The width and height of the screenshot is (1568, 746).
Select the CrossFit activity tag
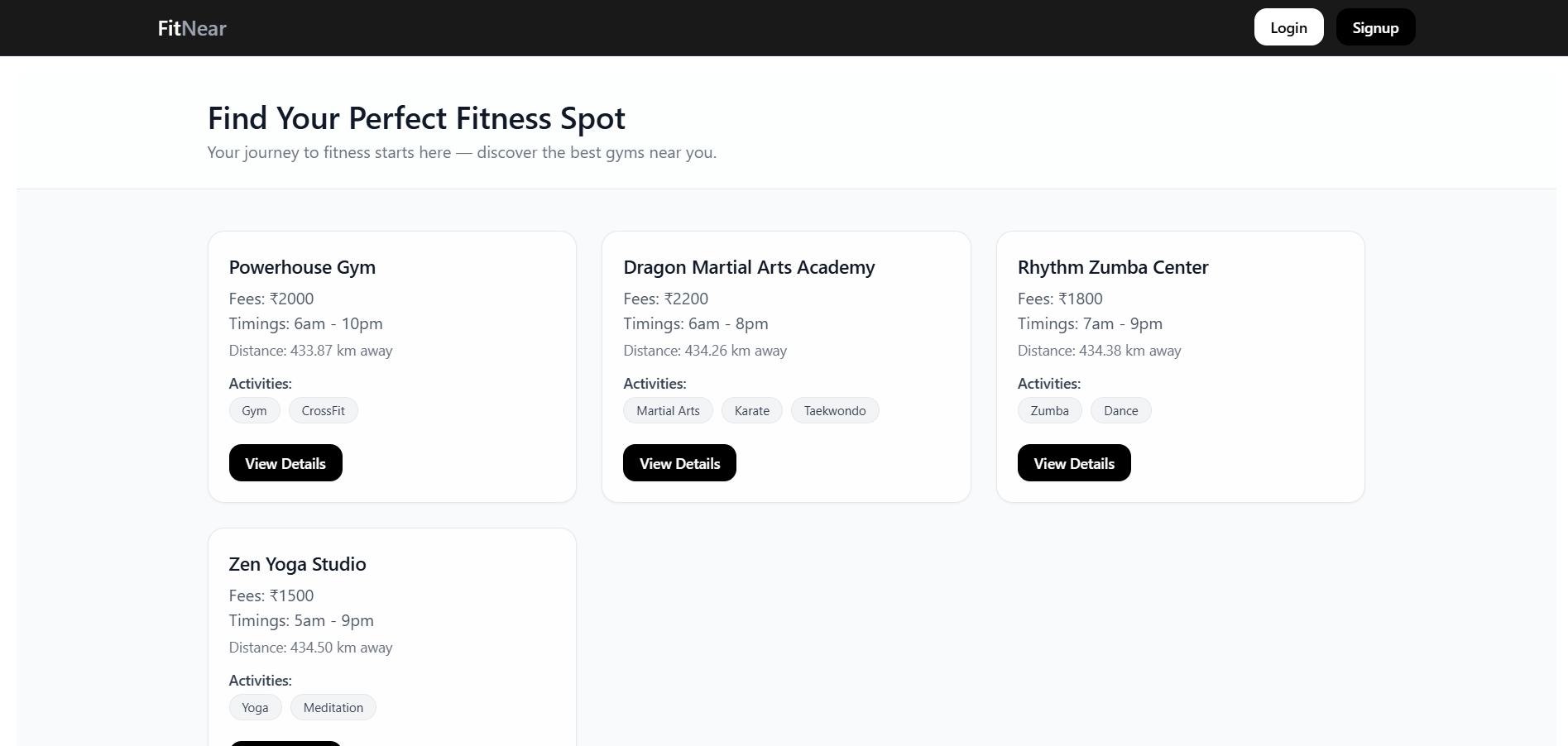click(323, 411)
